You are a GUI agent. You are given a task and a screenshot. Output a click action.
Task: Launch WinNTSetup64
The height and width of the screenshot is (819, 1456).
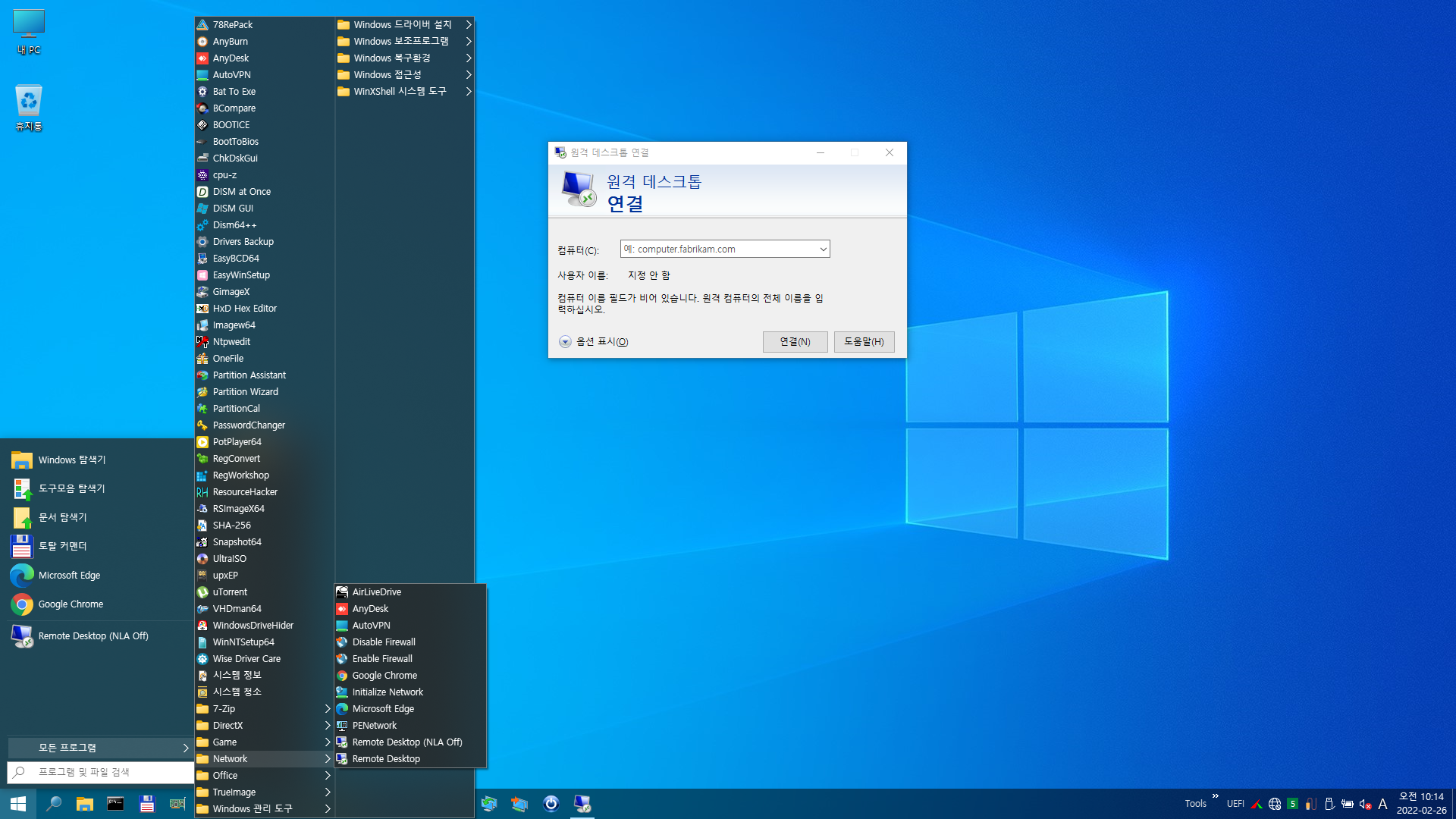point(264,642)
